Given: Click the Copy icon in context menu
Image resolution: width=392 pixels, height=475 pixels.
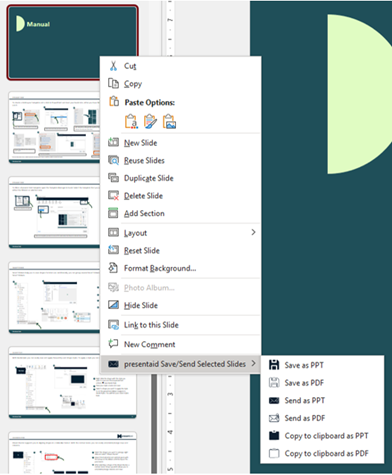Looking at the screenshot, I should [113, 83].
